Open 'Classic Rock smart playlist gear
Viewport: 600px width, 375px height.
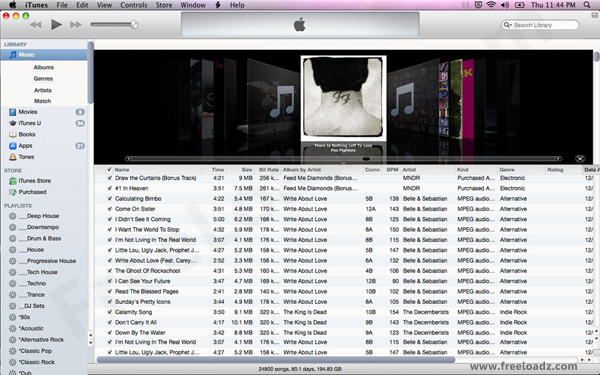point(13,362)
